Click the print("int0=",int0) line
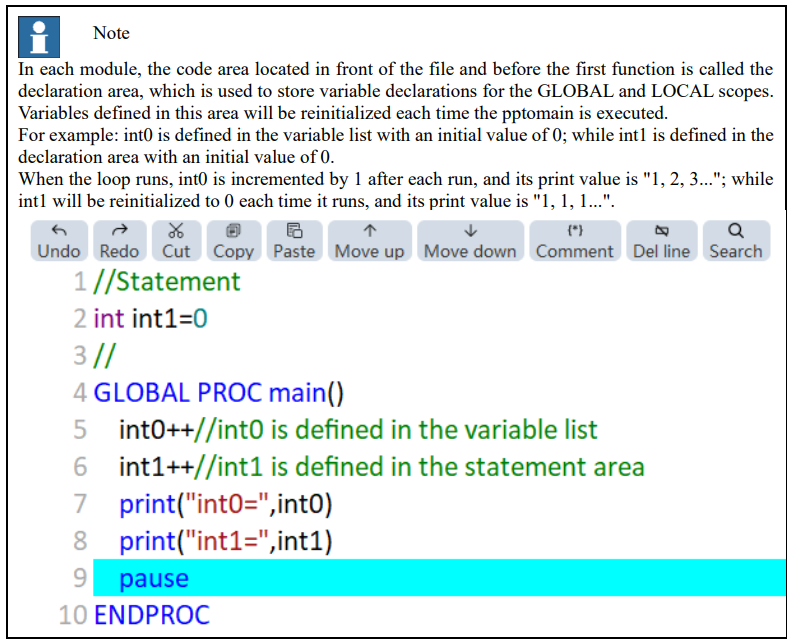The width and height of the screenshot is (788, 641). click(226, 504)
